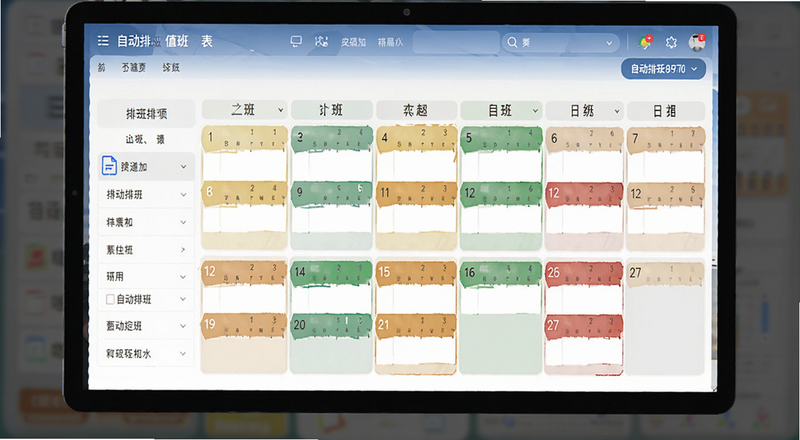
Task: Select the red day 26 card
Action: click(x=584, y=286)
